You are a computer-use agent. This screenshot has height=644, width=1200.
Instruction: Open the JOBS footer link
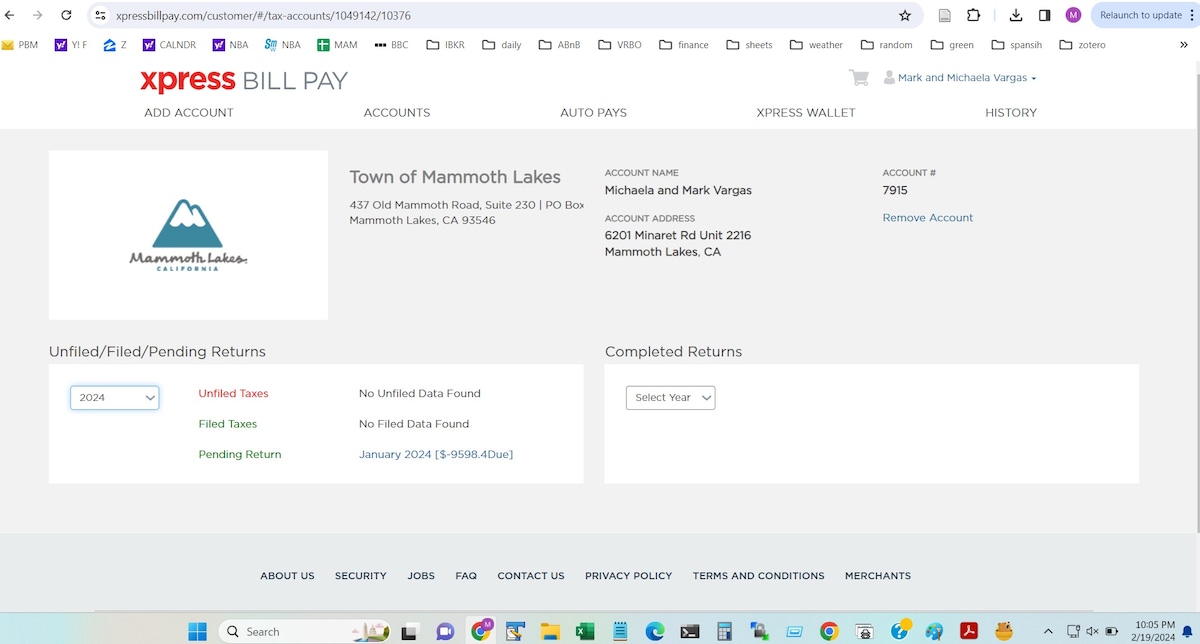tap(421, 576)
